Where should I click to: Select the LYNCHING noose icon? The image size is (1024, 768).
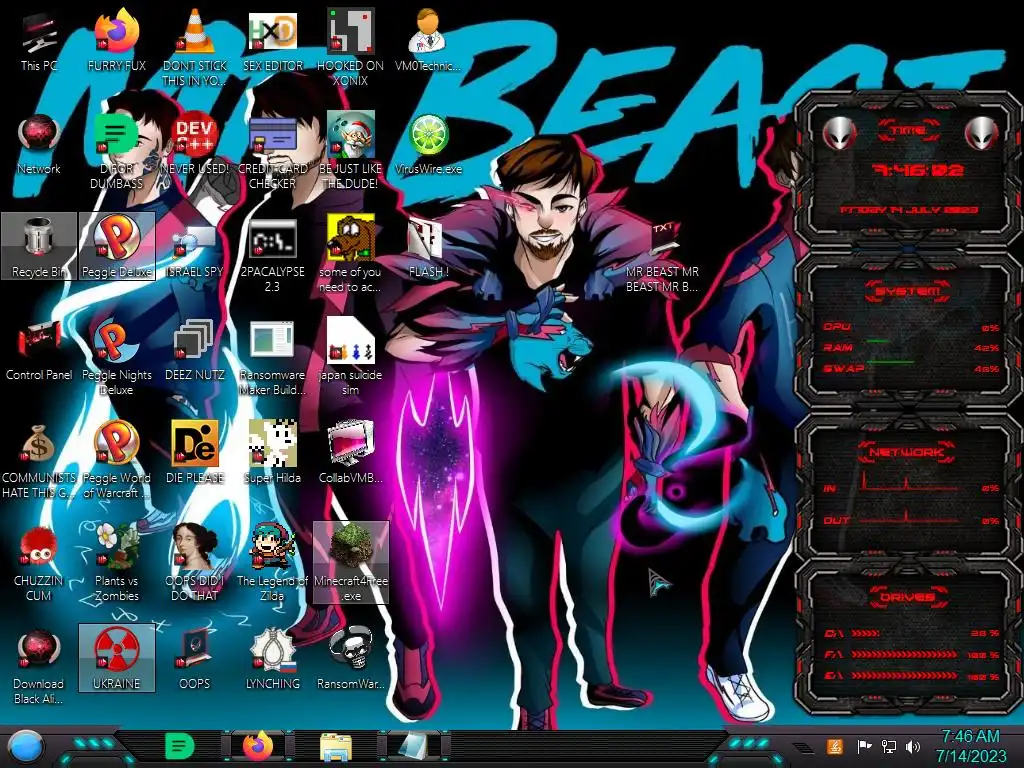272,660
